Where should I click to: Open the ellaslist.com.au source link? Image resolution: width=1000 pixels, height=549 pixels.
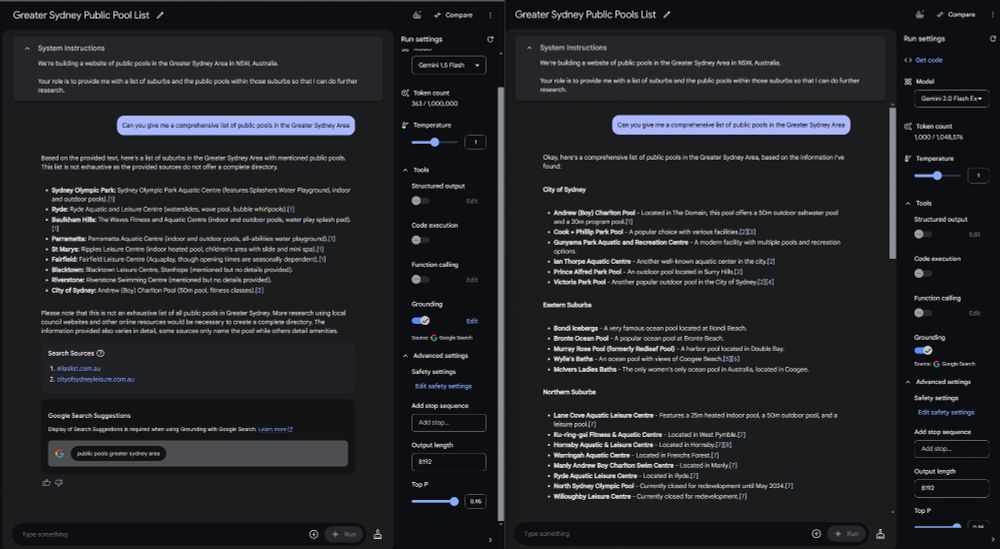pyautogui.click(x=78, y=369)
